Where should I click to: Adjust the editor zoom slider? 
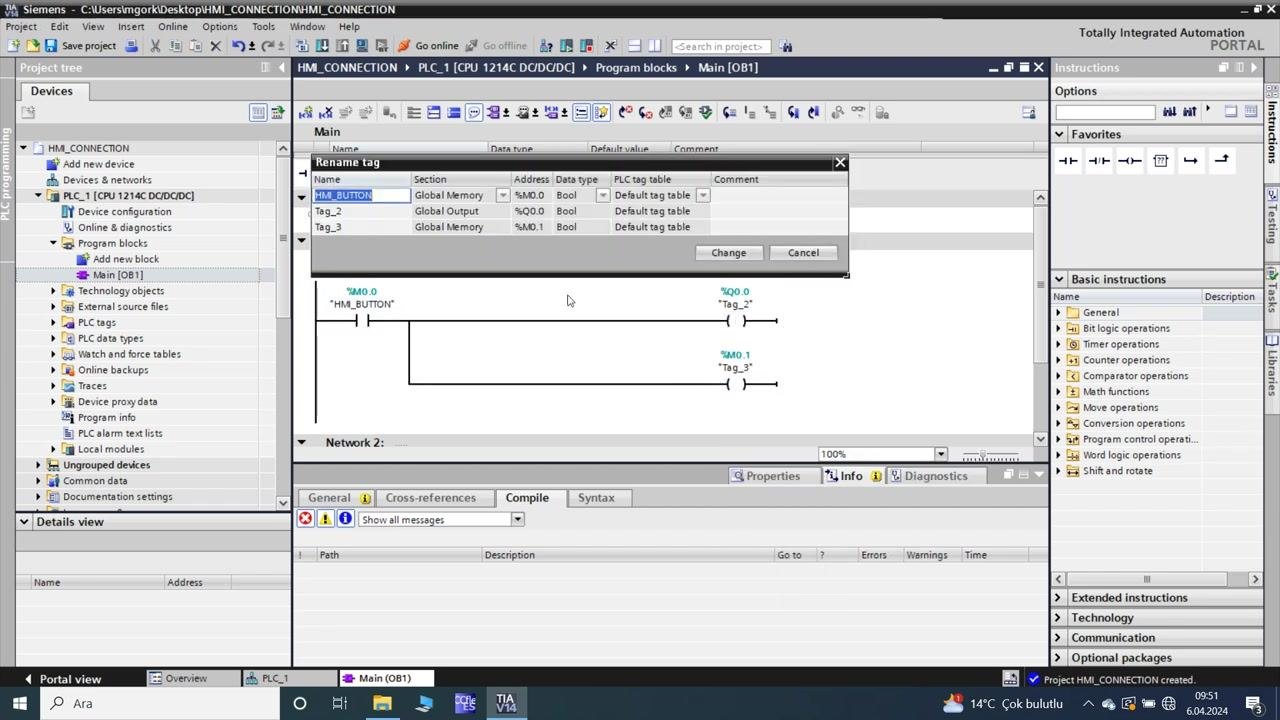[985, 454]
